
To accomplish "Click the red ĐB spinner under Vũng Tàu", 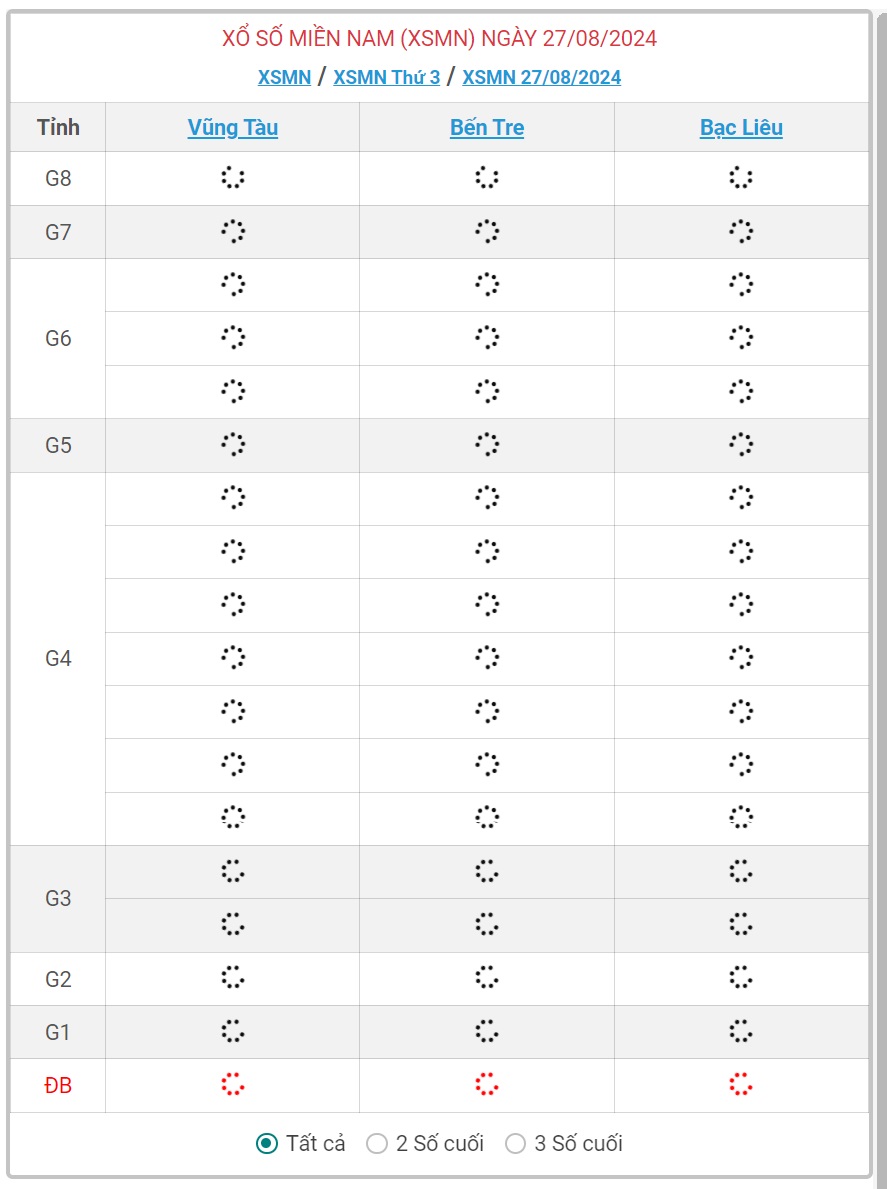I will 233,1084.
